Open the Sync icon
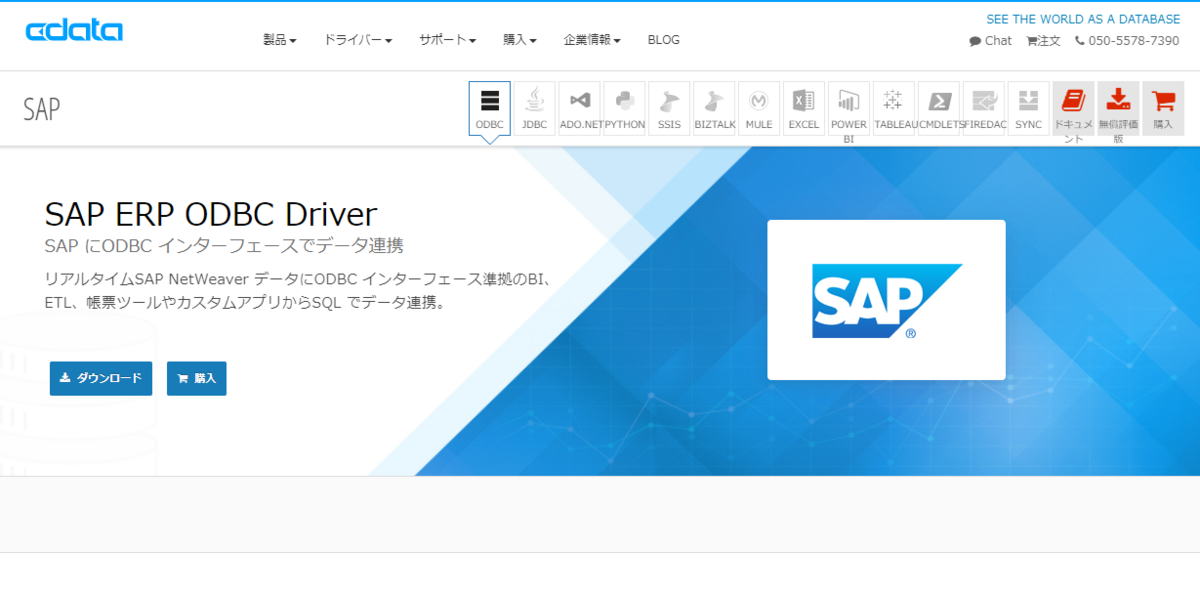 pyautogui.click(x=1028, y=108)
